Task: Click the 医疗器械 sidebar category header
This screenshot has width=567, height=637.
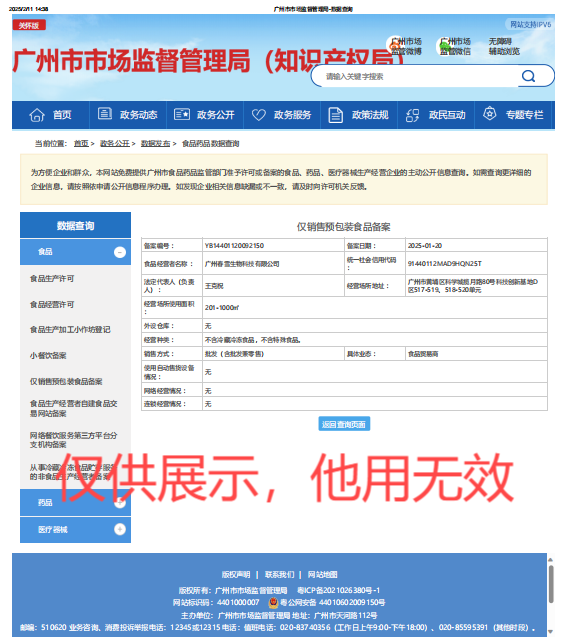Action: tap(76, 529)
